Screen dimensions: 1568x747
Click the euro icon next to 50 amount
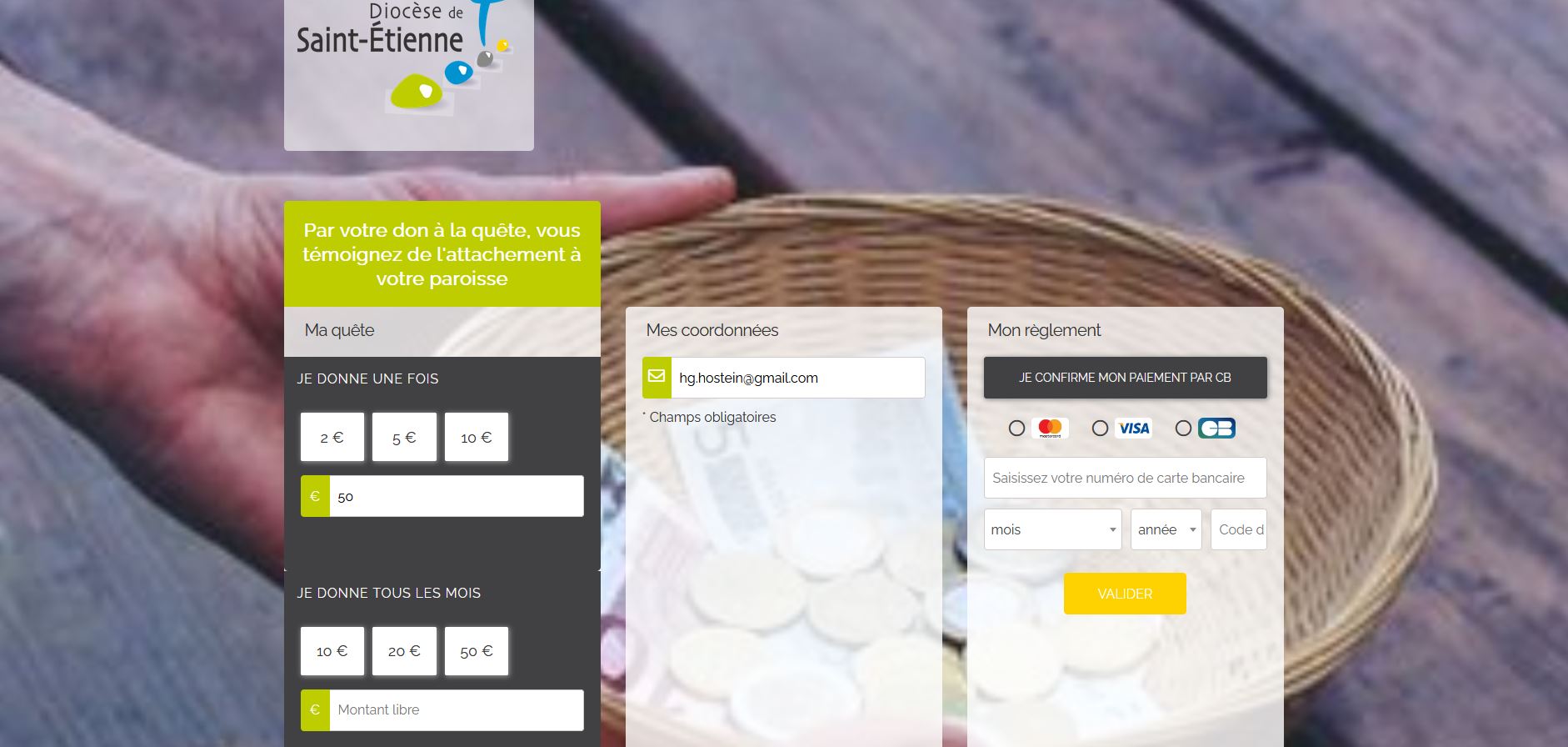tap(315, 496)
